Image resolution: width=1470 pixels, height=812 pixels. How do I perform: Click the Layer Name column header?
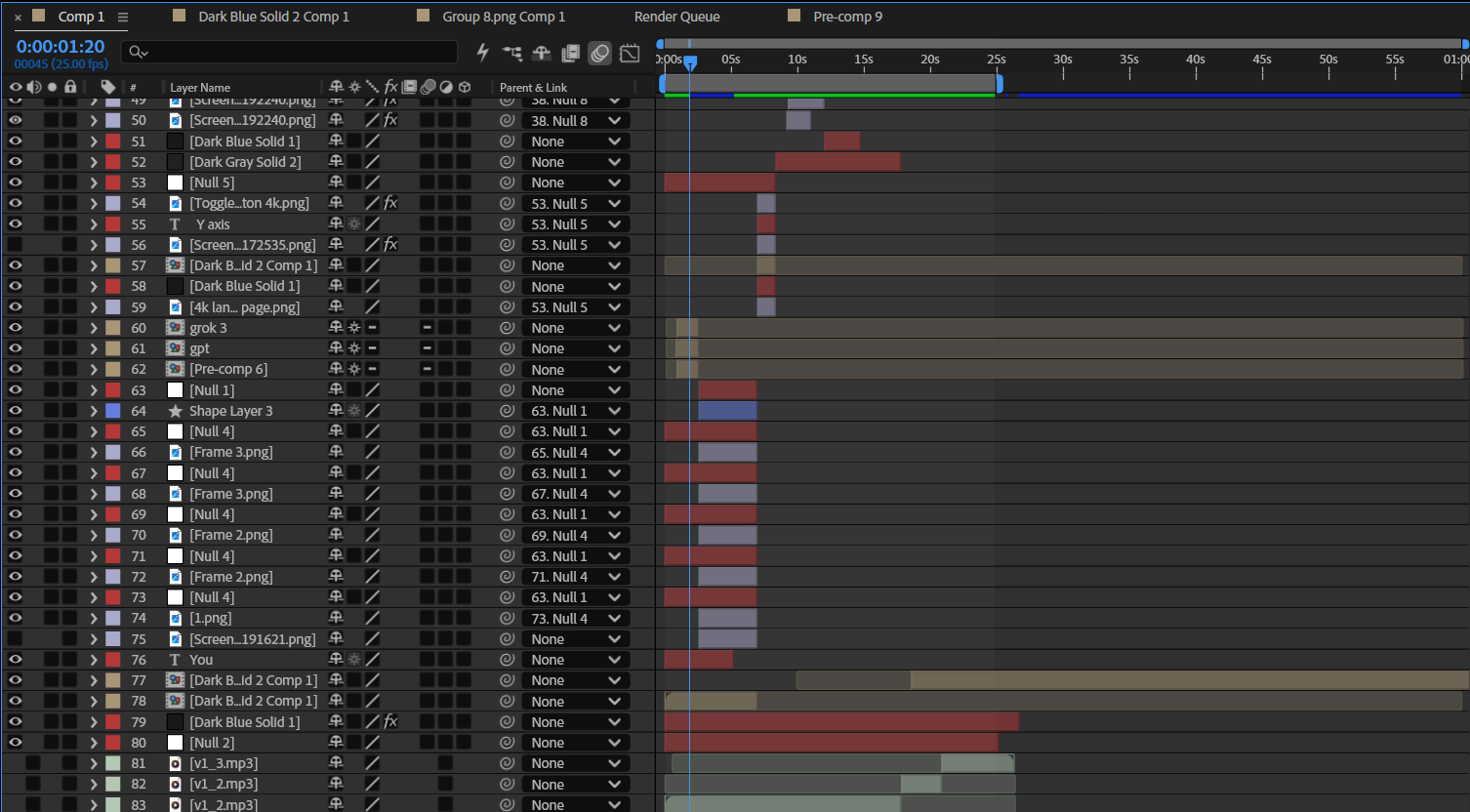point(200,87)
